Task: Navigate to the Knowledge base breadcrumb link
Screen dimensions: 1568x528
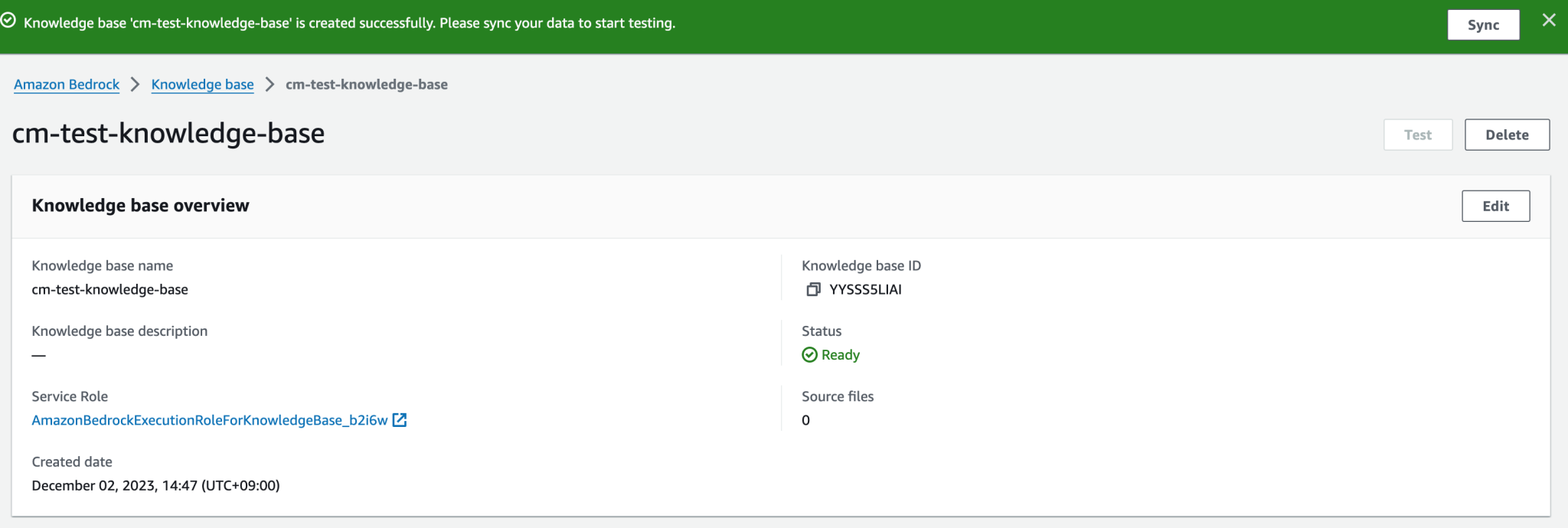Action: (x=202, y=84)
